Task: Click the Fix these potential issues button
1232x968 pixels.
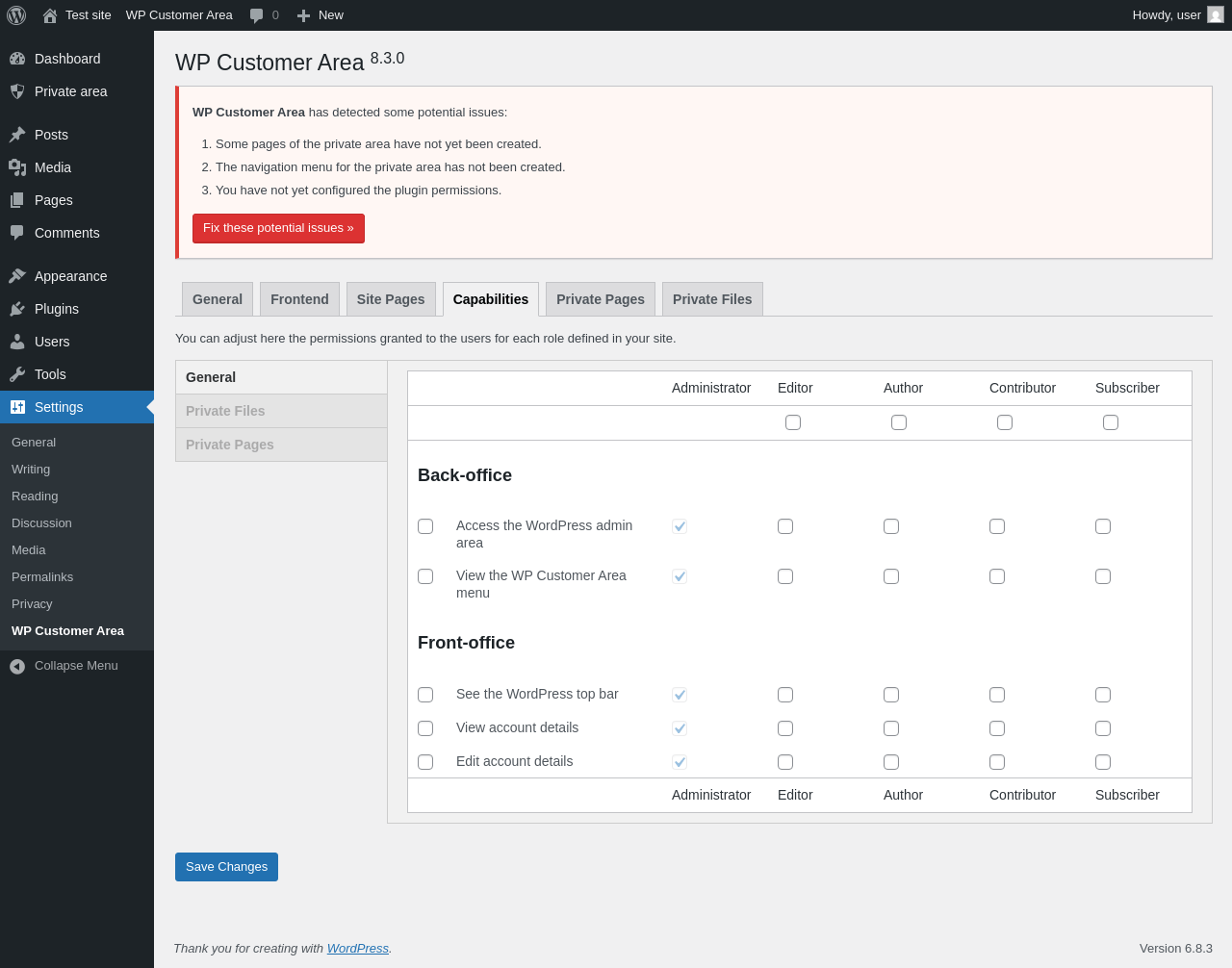Action: [278, 228]
